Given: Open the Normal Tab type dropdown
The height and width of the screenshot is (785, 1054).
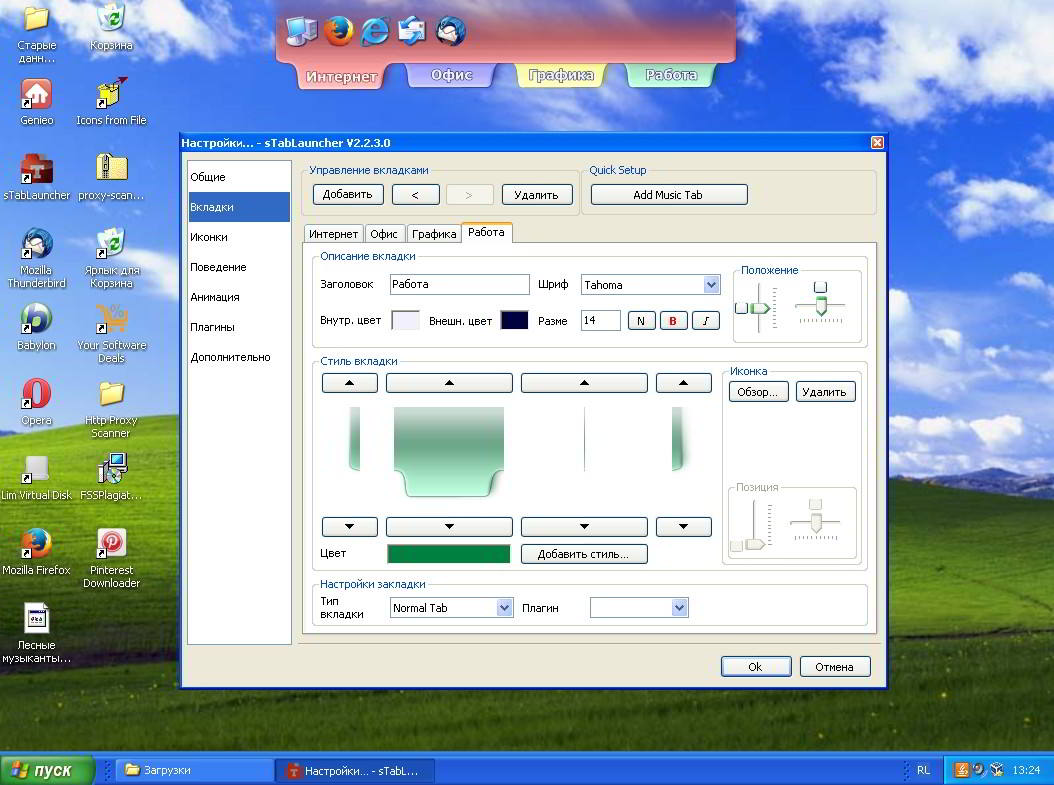Looking at the screenshot, I should [504, 608].
